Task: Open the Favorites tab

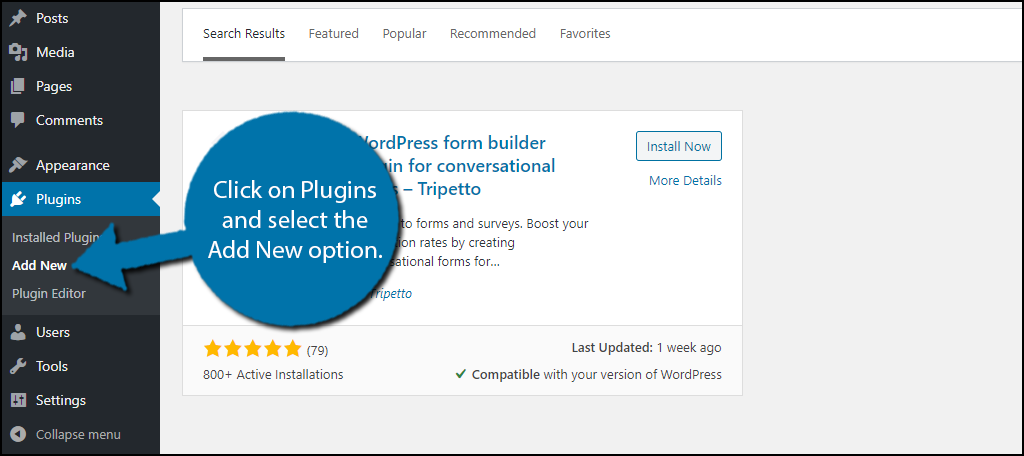Action: point(585,33)
